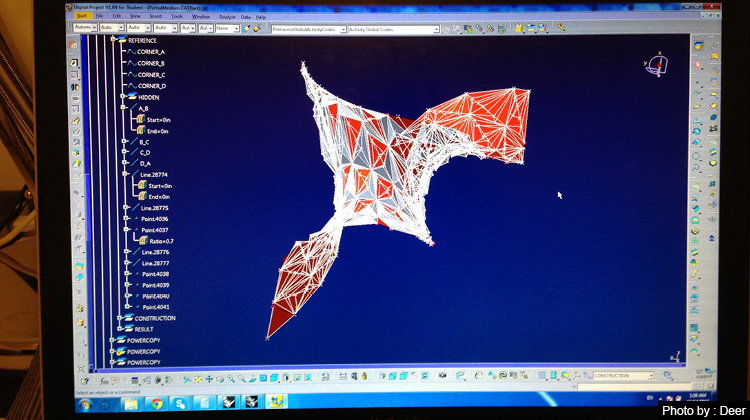This screenshot has width=750, height=420.
Task: Select Line.28776 in the tree
Action: [155, 252]
